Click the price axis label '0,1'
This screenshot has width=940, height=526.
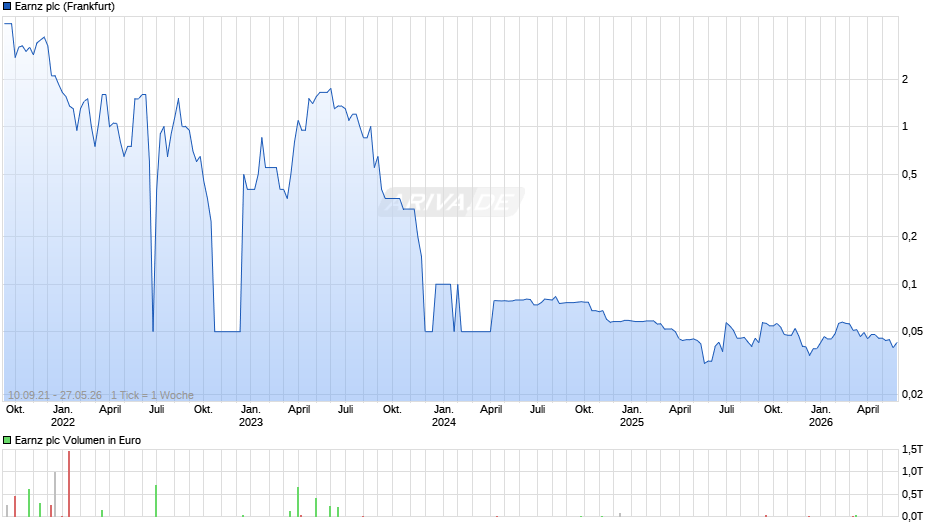point(909,284)
